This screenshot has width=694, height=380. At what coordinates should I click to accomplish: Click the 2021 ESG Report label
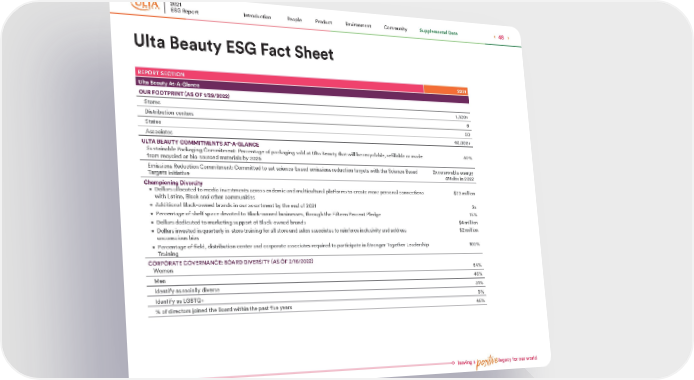point(184,8)
